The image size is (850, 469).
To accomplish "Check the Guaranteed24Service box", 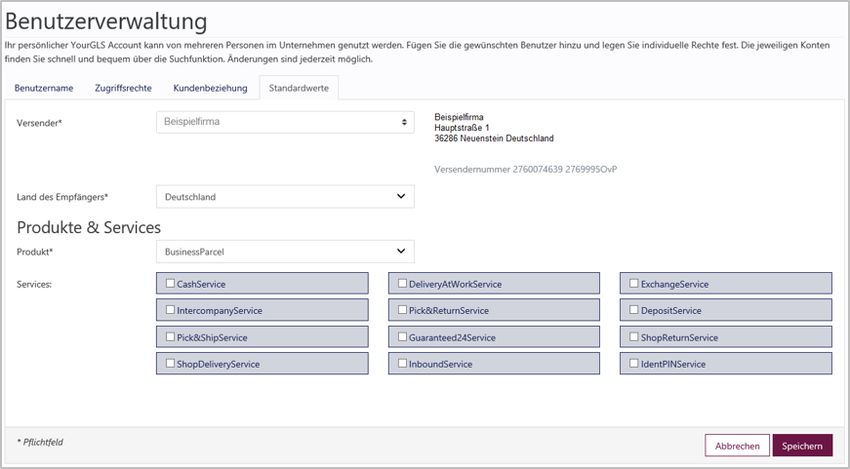I will [x=402, y=337].
